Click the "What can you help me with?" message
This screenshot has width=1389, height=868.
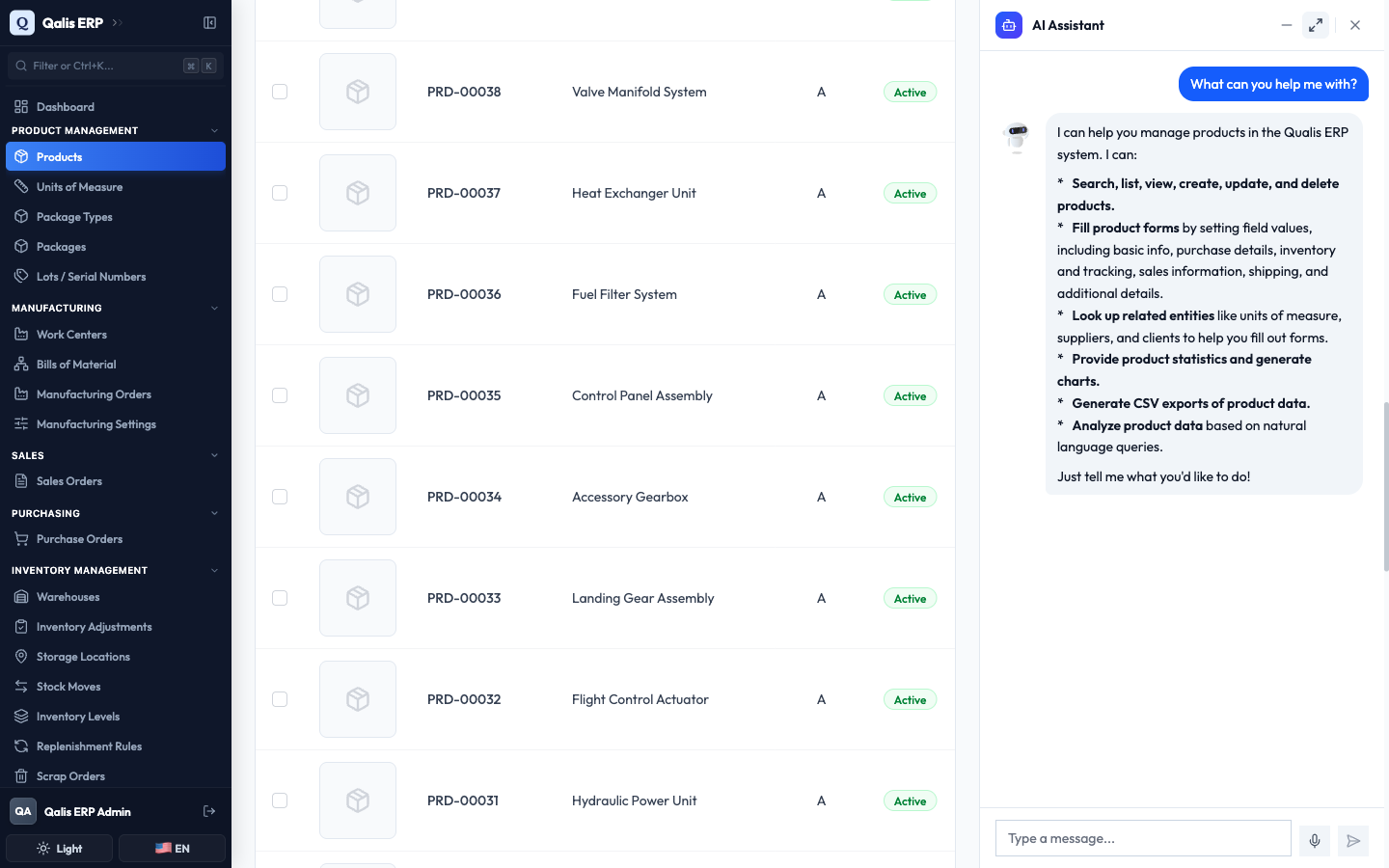(x=1273, y=84)
